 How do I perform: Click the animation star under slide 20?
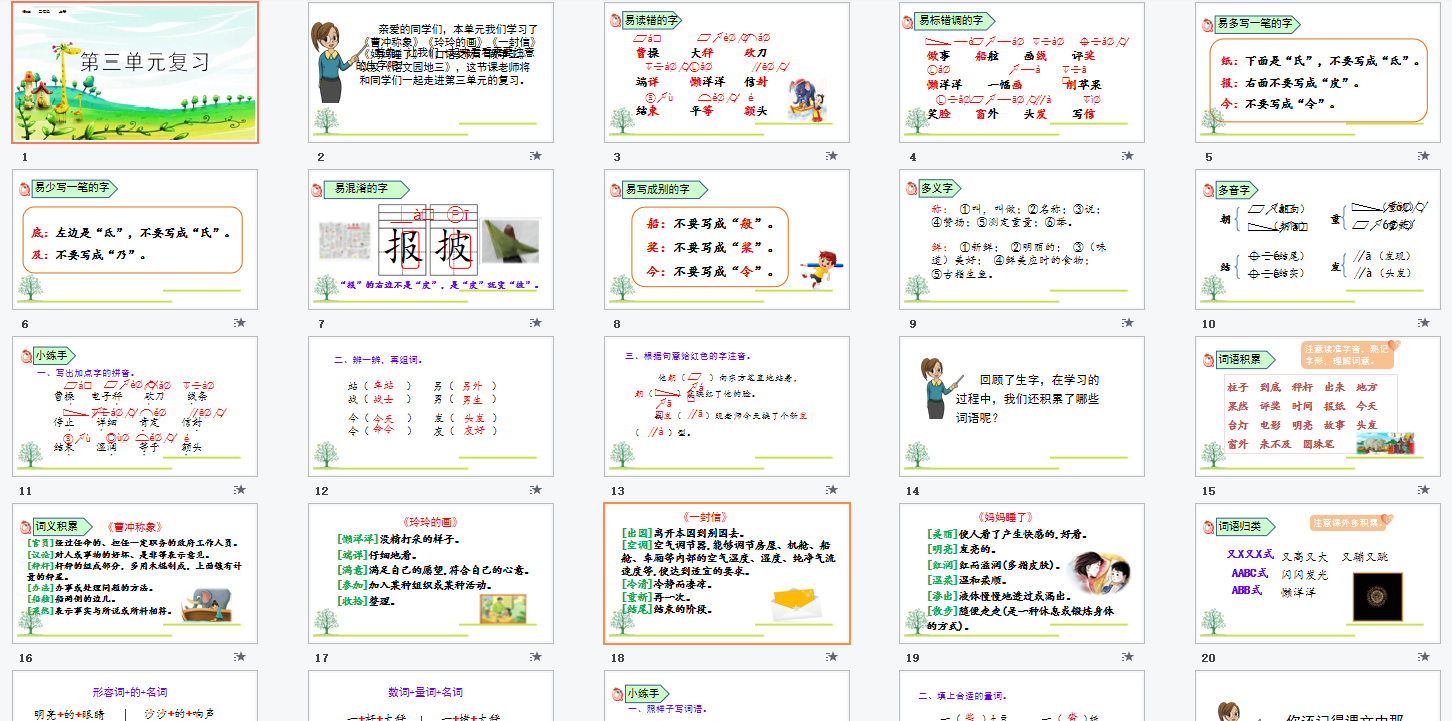coord(1423,657)
